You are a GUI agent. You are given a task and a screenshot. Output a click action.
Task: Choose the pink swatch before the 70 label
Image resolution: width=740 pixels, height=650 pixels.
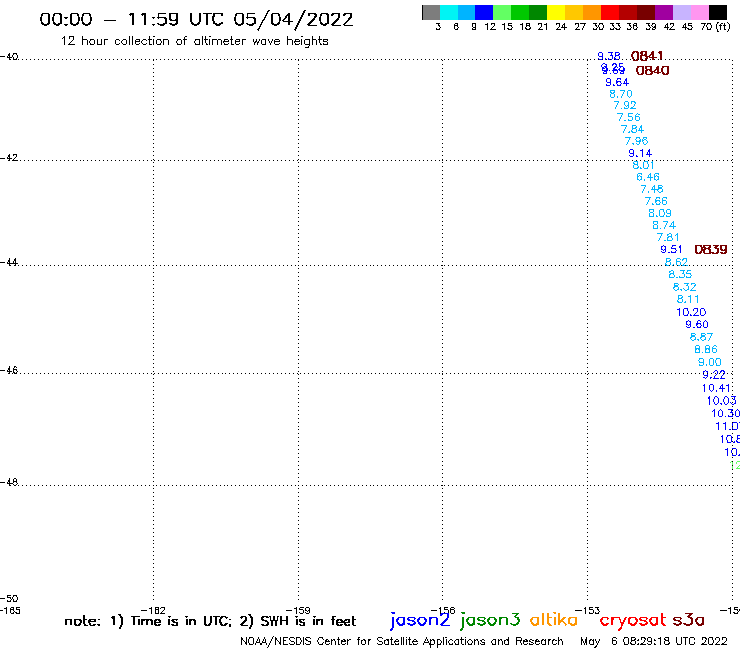pos(700,12)
